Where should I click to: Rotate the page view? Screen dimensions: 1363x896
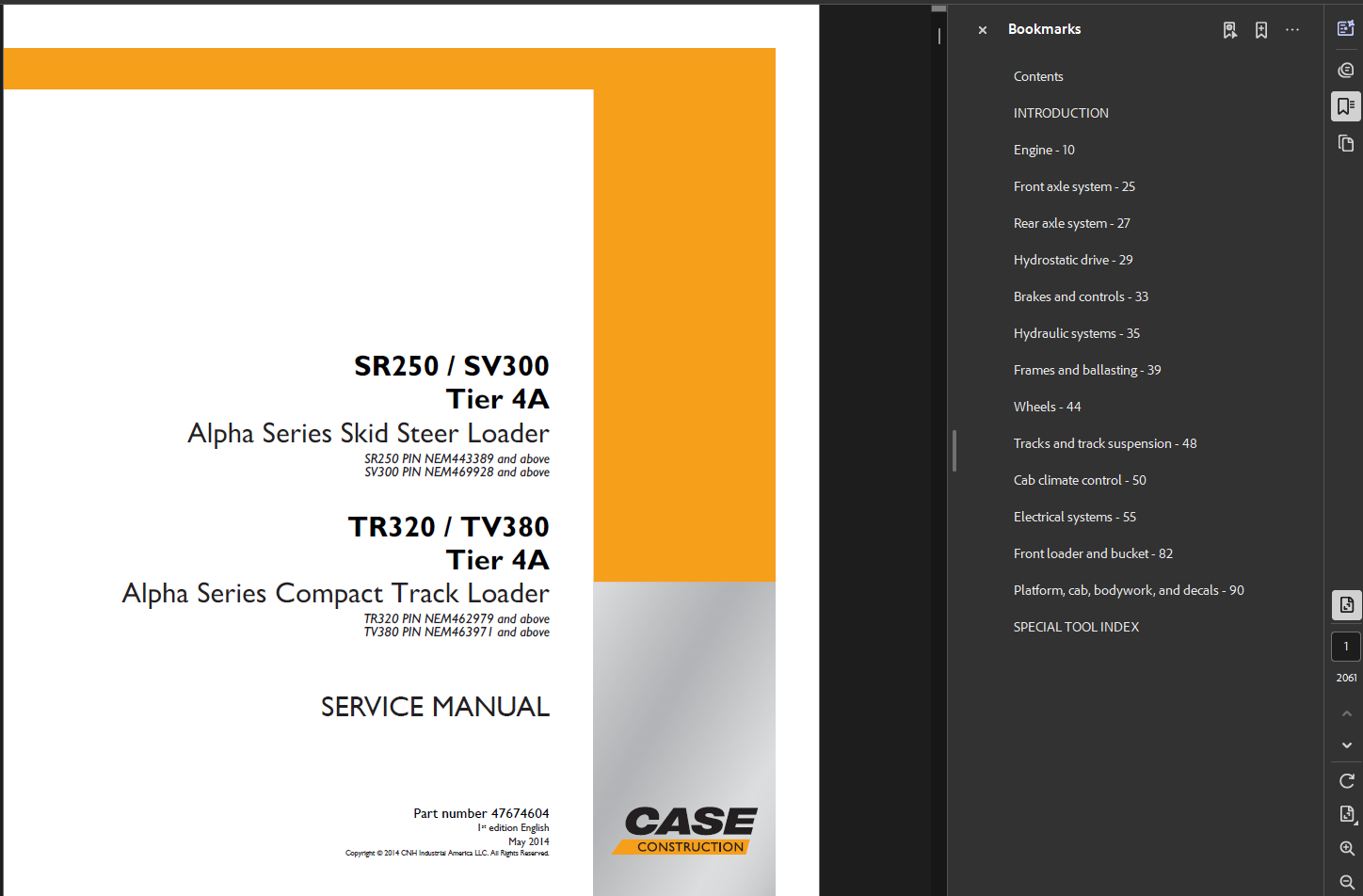click(1347, 781)
